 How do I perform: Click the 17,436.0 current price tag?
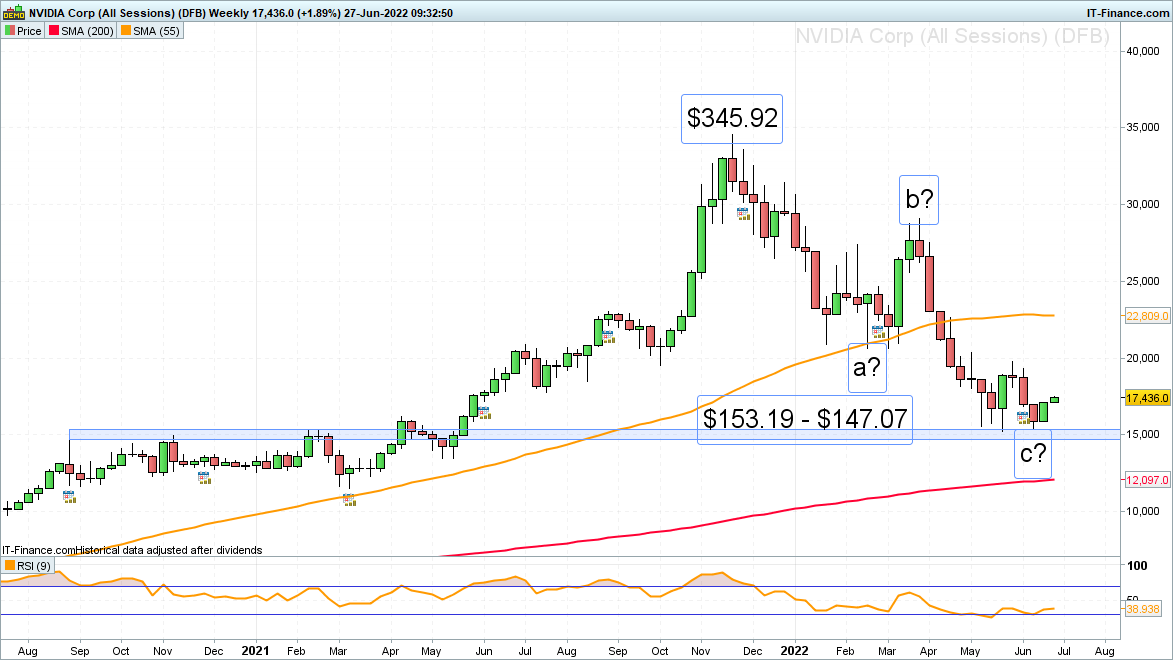pos(1147,398)
